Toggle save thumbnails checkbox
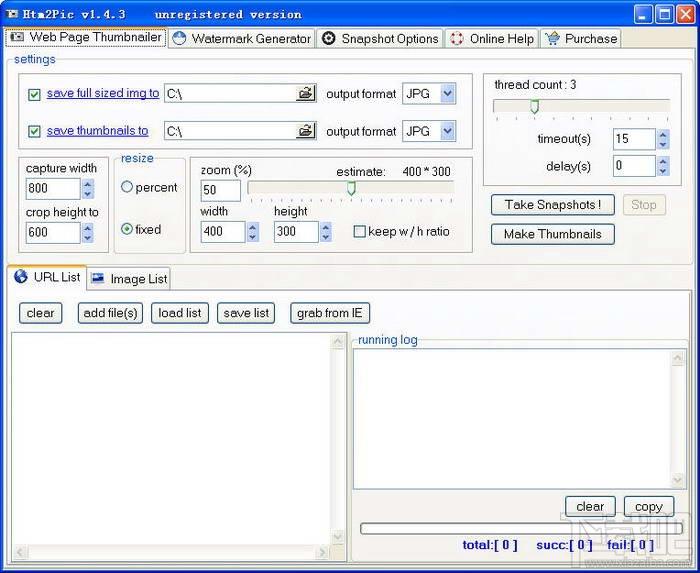Image resolution: width=700 pixels, height=573 pixels. [34, 131]
